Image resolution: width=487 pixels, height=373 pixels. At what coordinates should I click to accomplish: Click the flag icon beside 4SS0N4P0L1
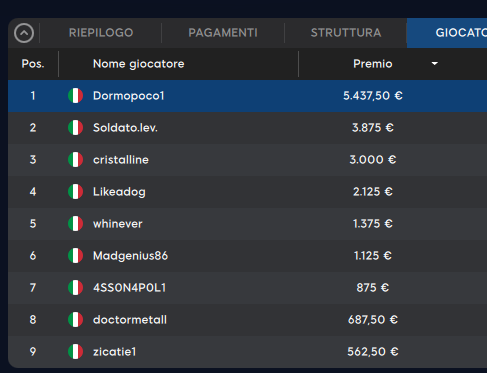click(76, 288)
